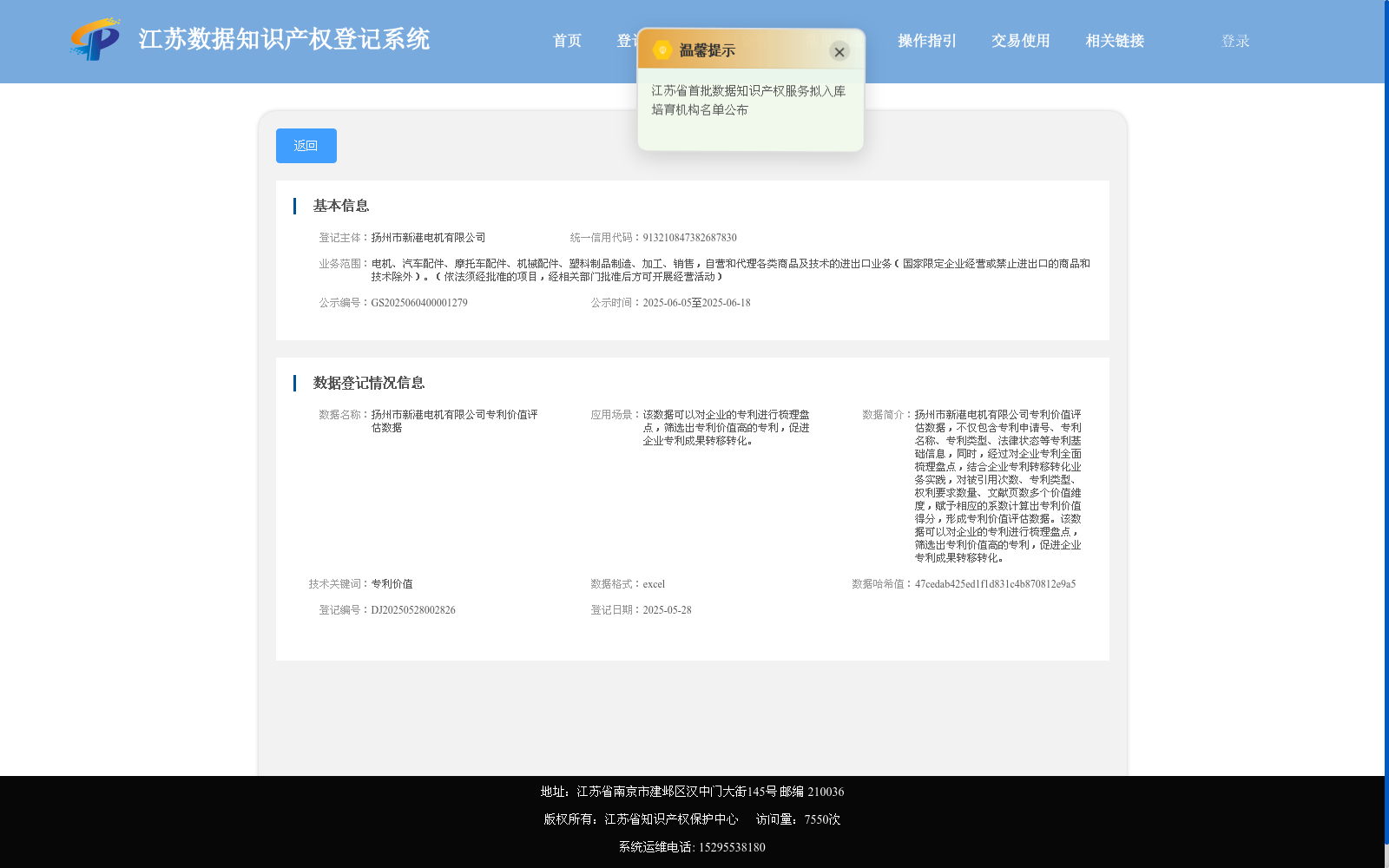Screen dimensions: 1389x868
Task: Close the 温馨提示 popup
Action: [x=839, y=52]
